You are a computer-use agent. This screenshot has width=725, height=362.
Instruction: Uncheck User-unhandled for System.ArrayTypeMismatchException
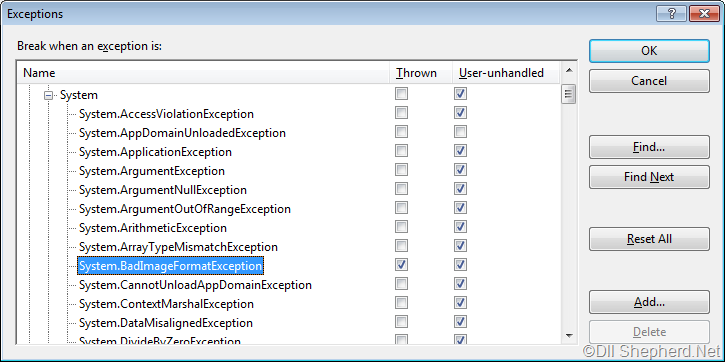[x=460, y=245]
